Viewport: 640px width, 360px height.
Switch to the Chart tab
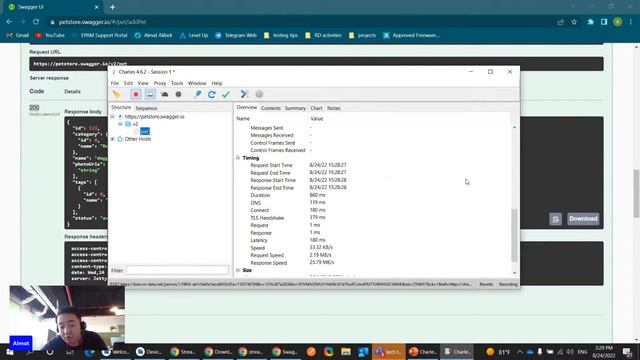[316, 108]
